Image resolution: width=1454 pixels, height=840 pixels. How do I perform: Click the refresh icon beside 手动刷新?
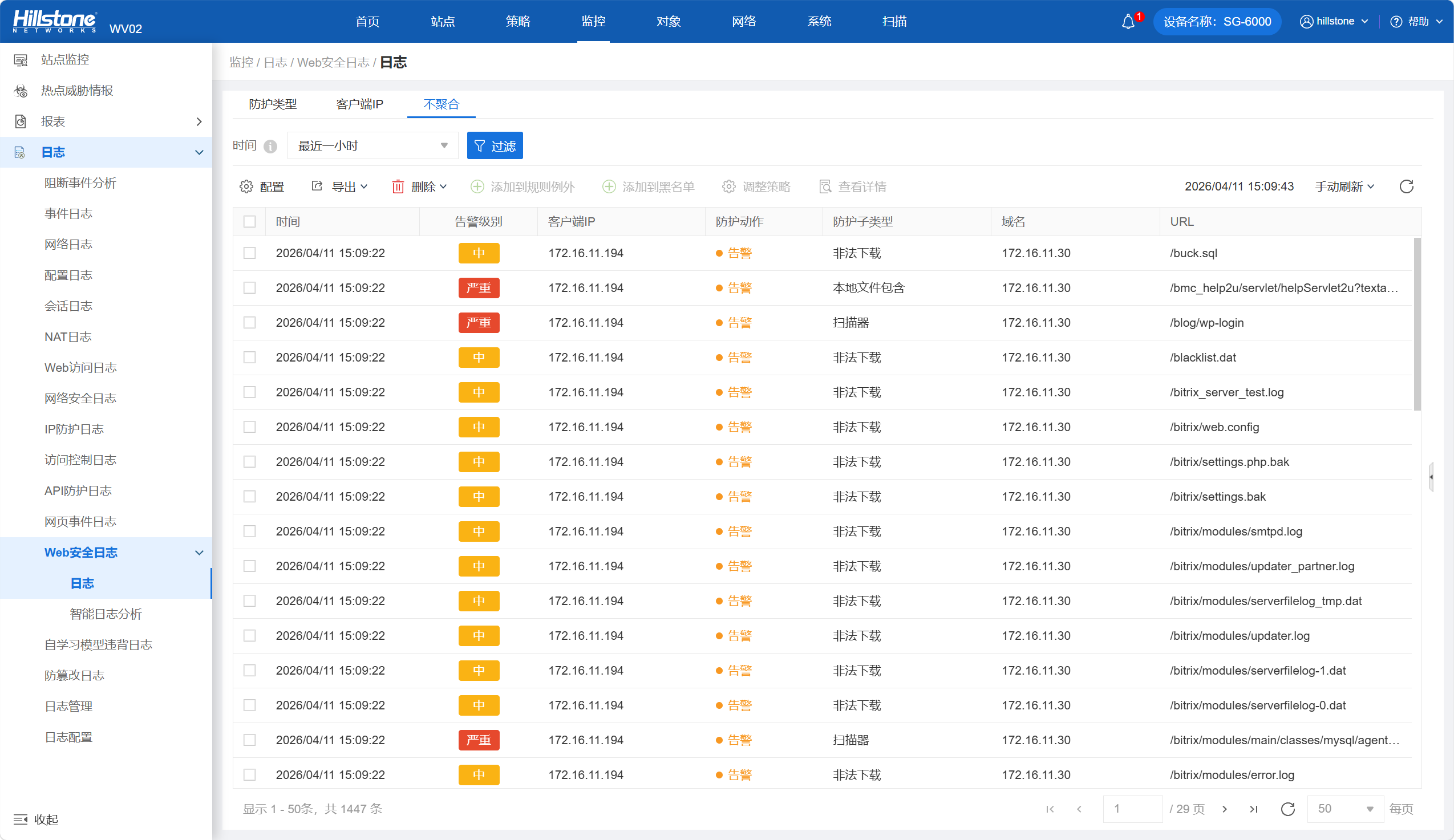click(1406, 186)
